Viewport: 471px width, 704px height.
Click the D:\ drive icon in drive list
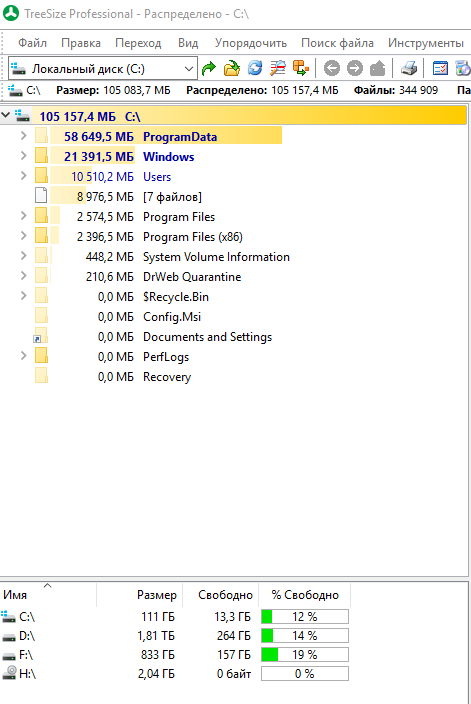pyautogui.click(x=9, y=636)
